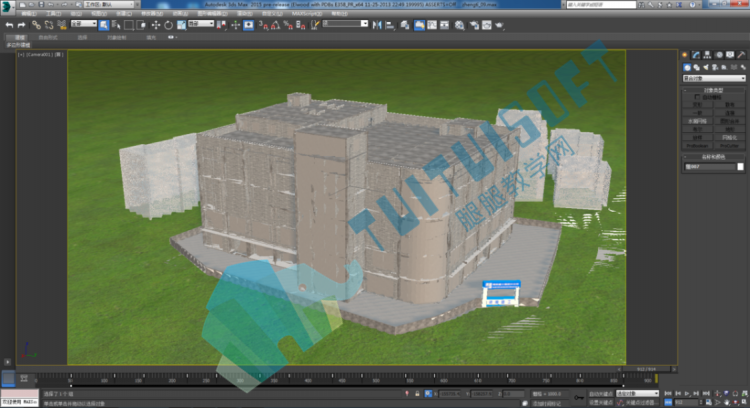Open the 编辑(E) Edit menu
The width and height of the screenshot is (750, 408).
click(x=29, y=13)
